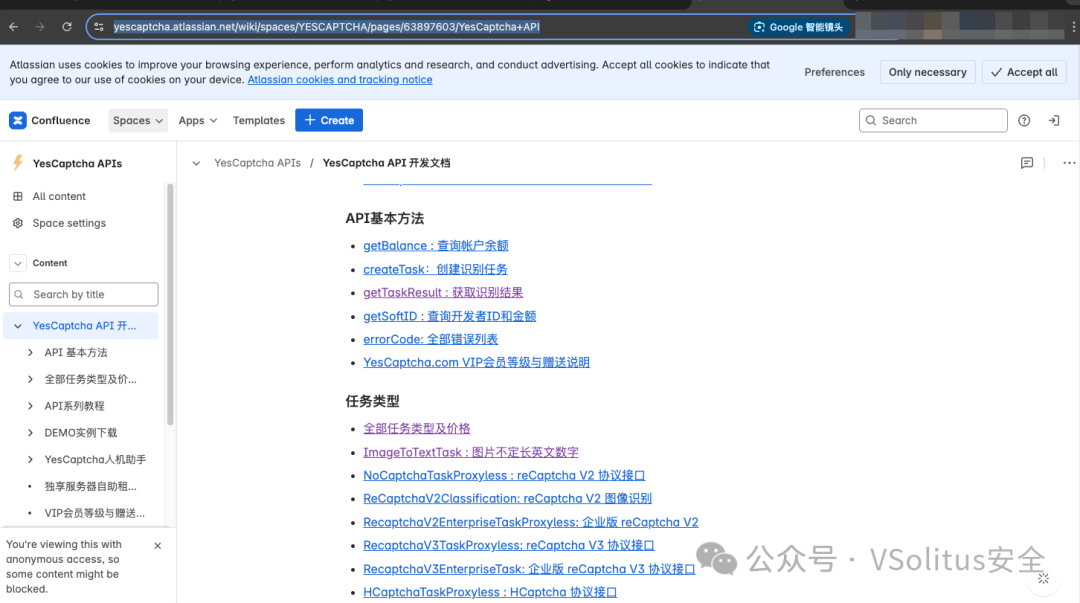Expand the 全部任务类型及价... tree item
The height and width of the screenshot is (603, 1080).
click(30, 380)
